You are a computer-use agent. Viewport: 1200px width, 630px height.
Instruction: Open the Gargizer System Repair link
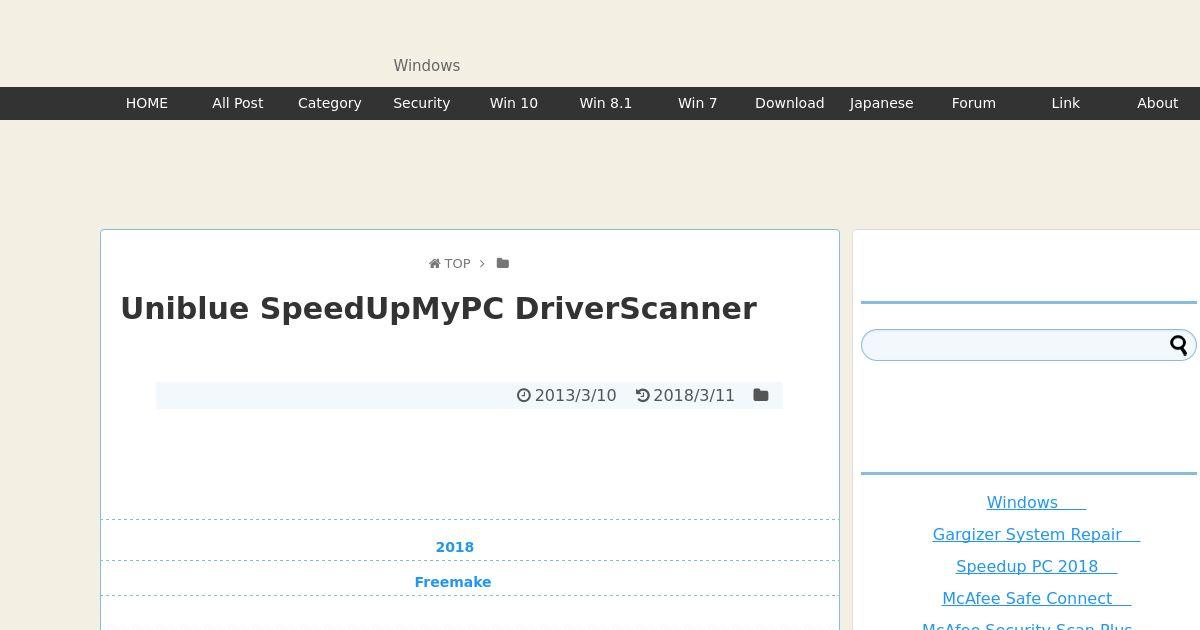click(1036, 534)
